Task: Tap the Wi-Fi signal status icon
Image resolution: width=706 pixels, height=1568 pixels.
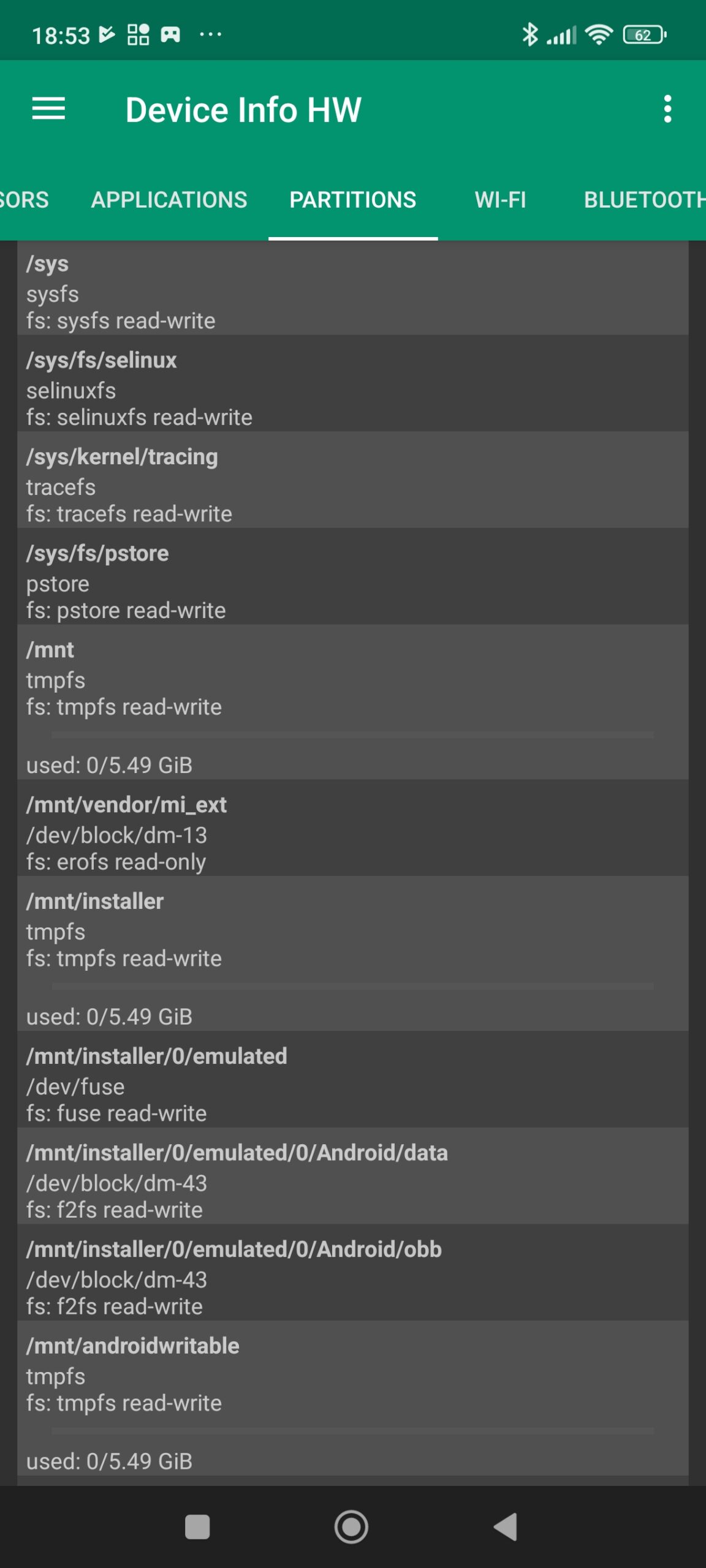Action: [599, 34]
